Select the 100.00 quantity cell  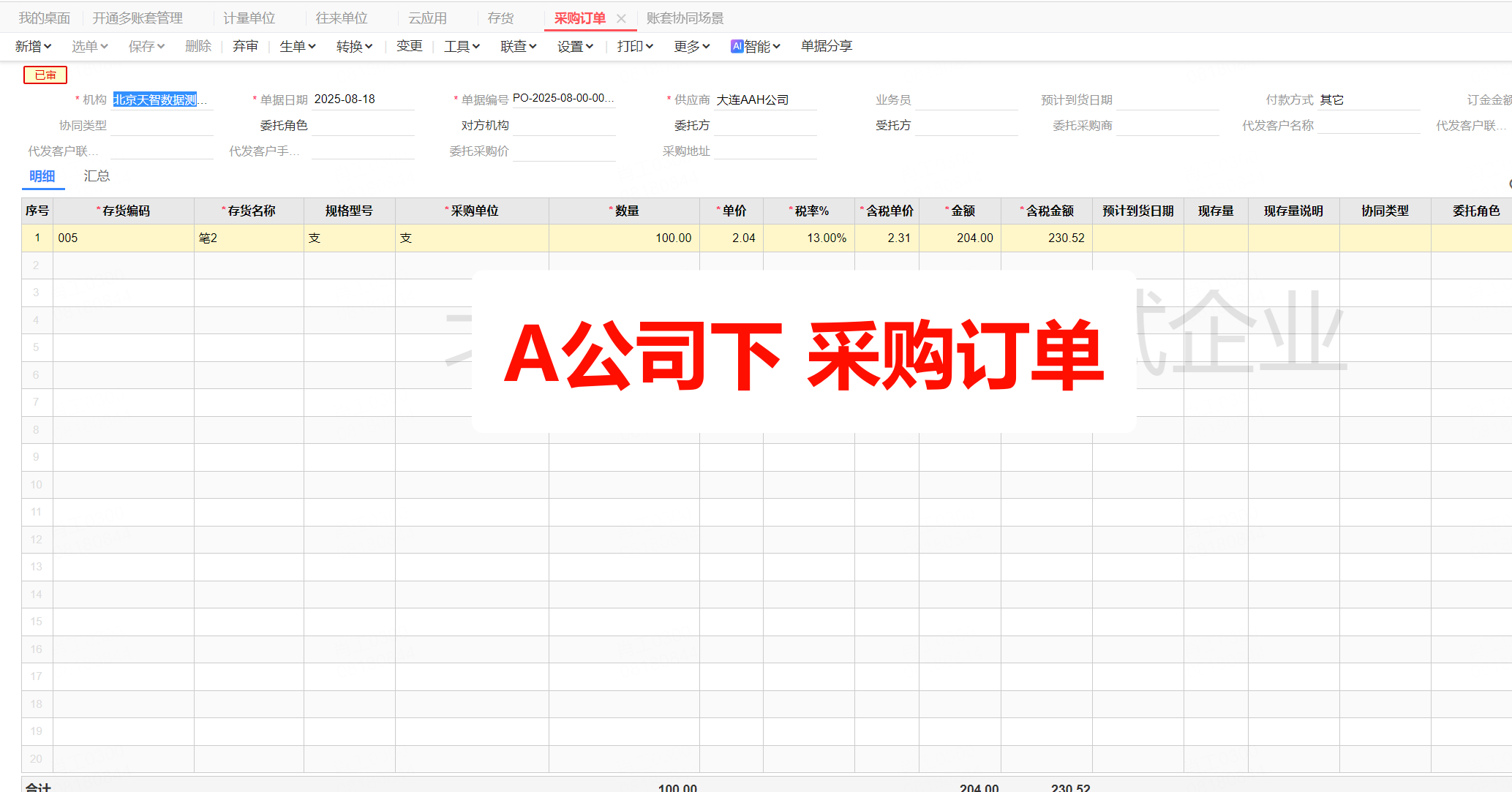click(x=624, y=238)
